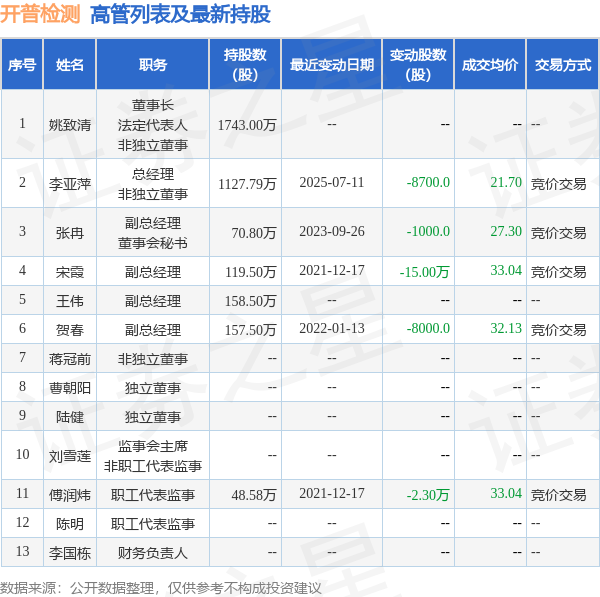Click the holding value 1127.79万
Screen dimensions: 600x597
pyautogui.click(x=247, y=184)
